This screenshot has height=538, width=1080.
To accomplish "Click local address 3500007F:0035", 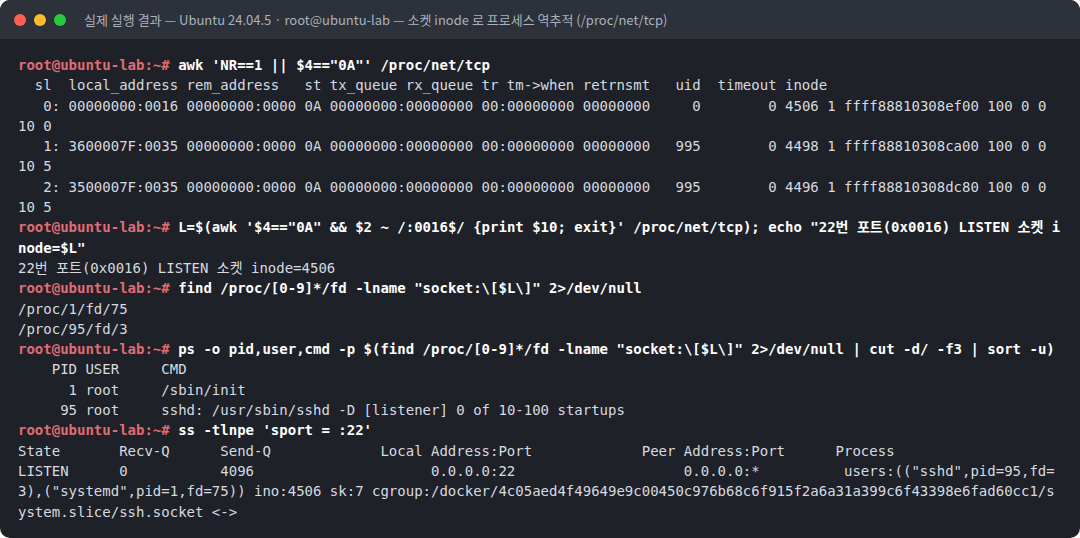I will 124,187.
